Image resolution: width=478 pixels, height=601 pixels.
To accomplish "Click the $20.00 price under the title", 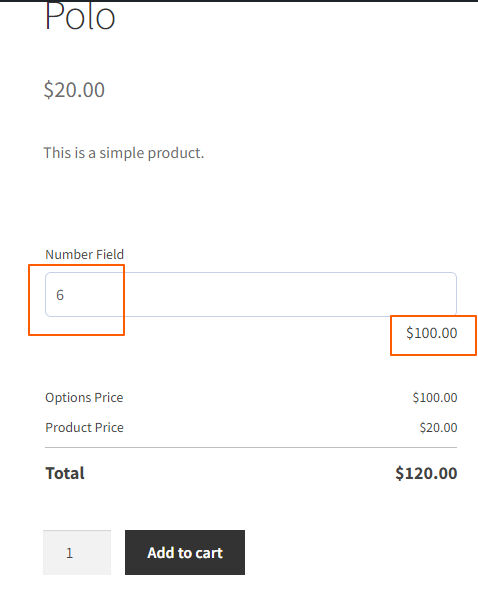I will click(x=74, y=90).
